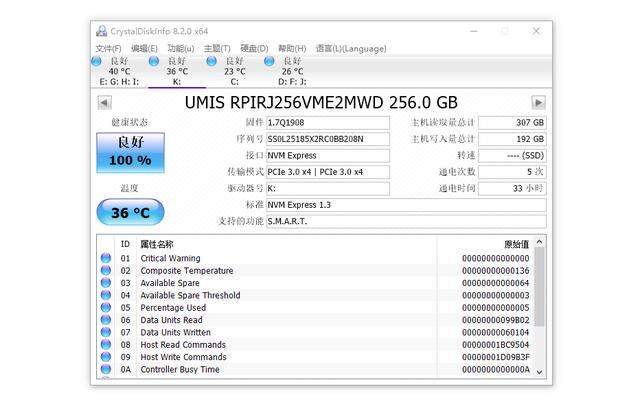Click power on hours value 33 小时
The height and width of the screenshot is (404, 640).
coord(512,189)
